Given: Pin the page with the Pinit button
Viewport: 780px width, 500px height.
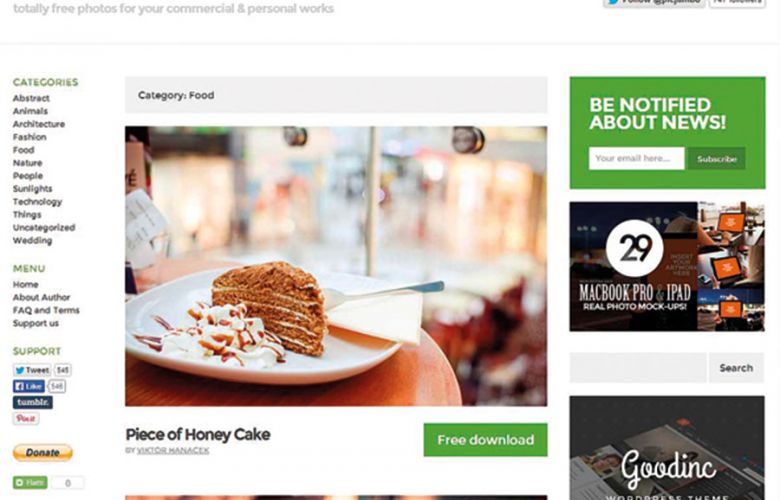Looking at the screenshot, I should 26,418.
